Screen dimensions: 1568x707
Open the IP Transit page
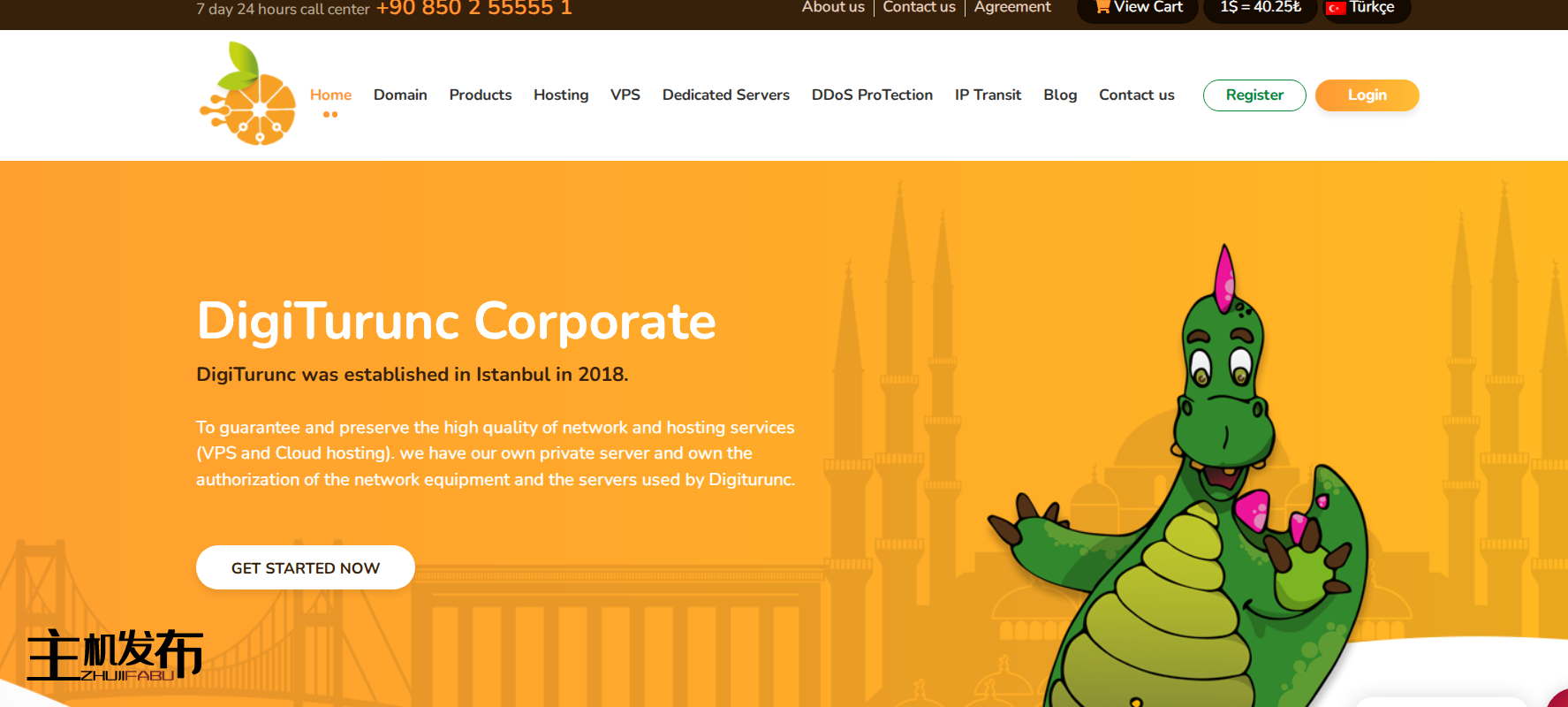(x=988, y=95)
